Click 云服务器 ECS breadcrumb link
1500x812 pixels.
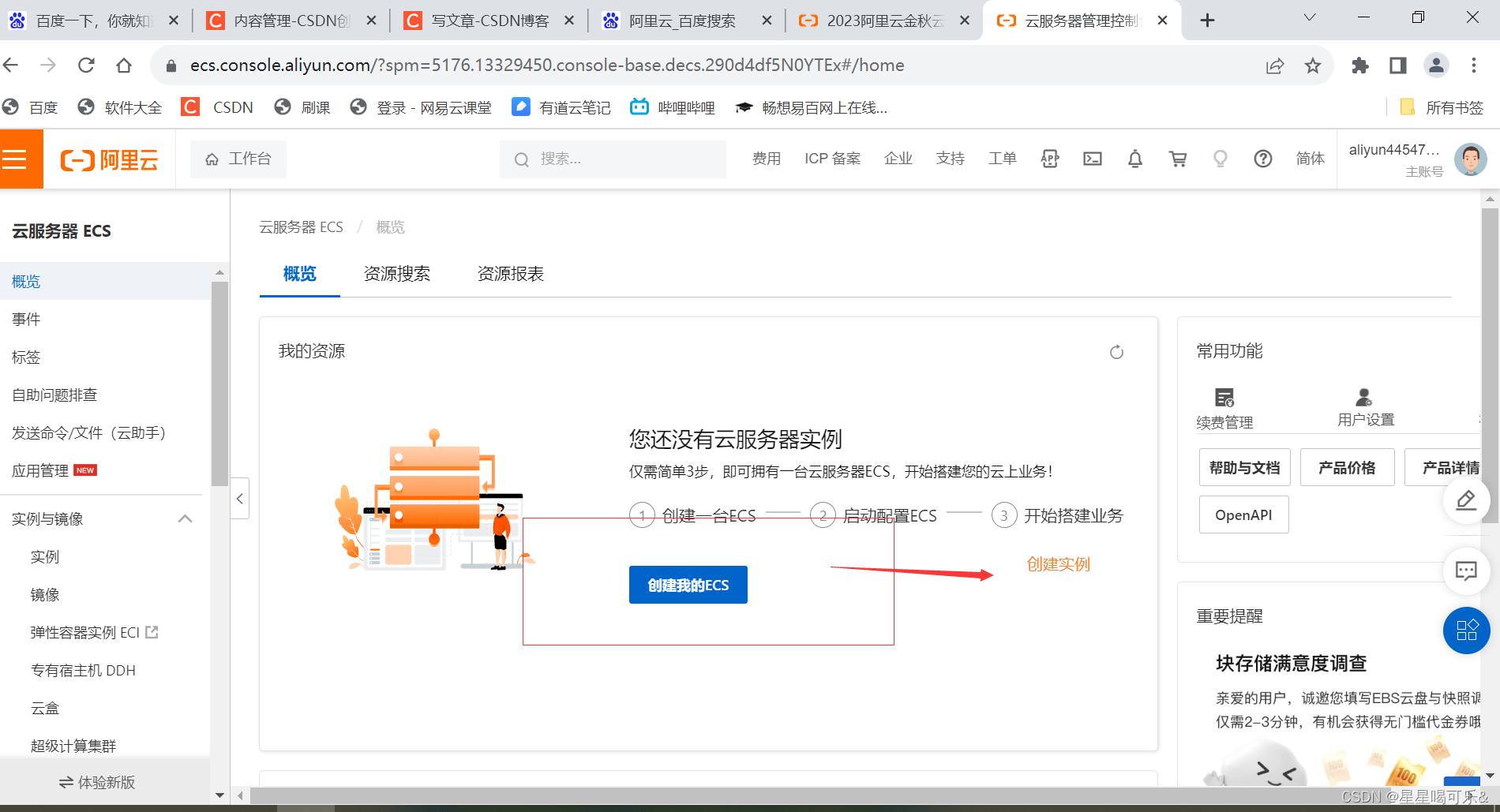tap(301, 227)
